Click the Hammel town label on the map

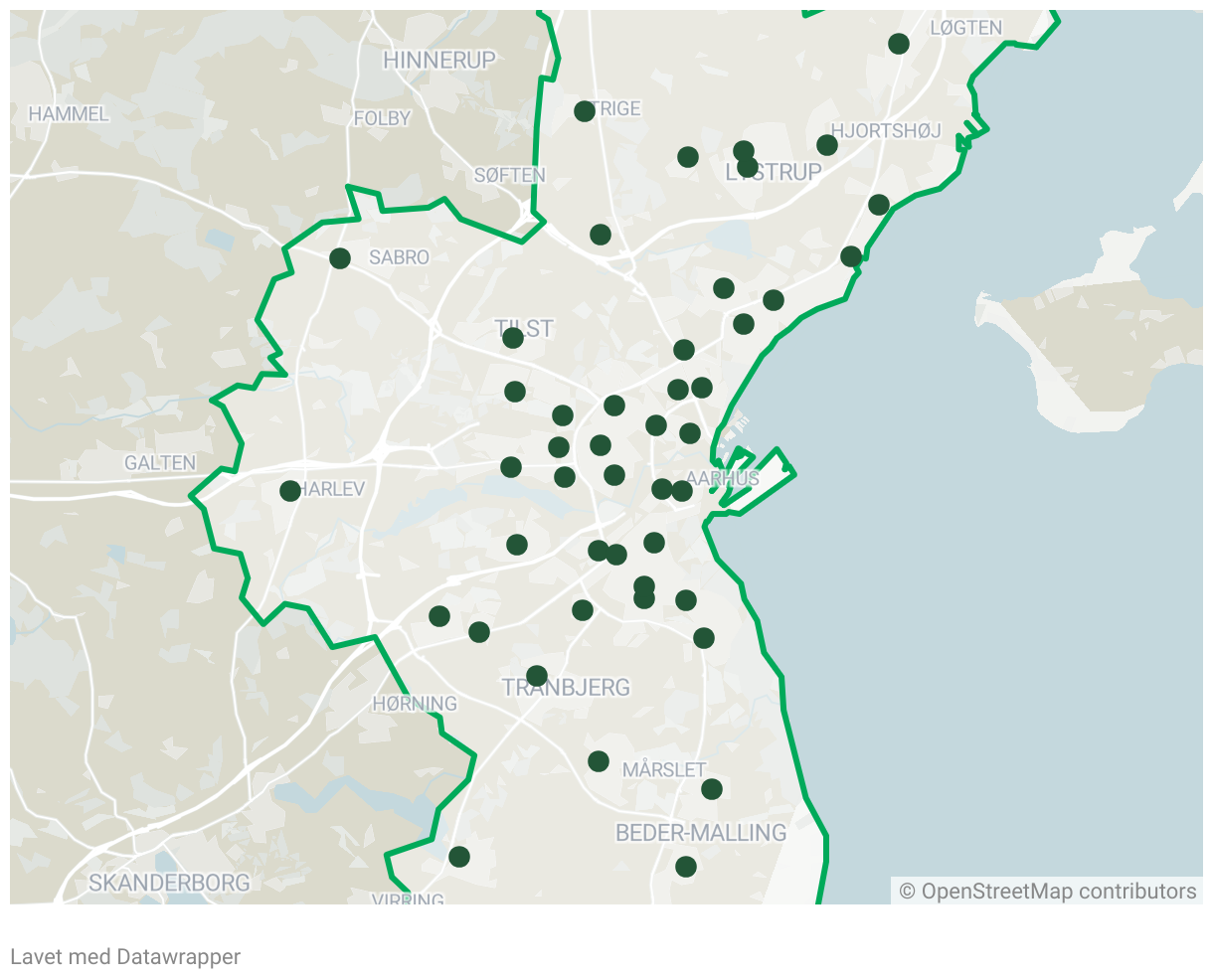point(69,114)
